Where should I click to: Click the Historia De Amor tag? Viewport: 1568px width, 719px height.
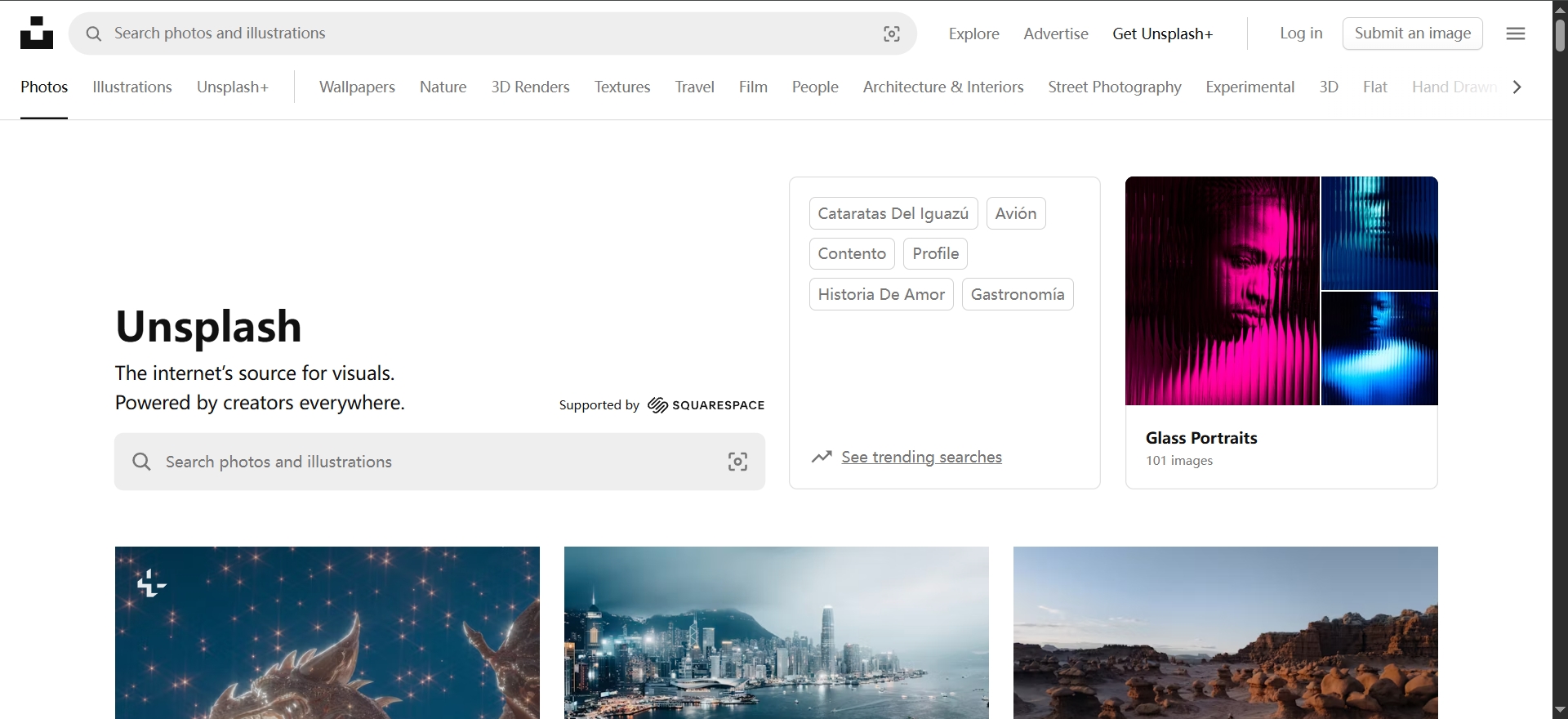click(881, 294)
